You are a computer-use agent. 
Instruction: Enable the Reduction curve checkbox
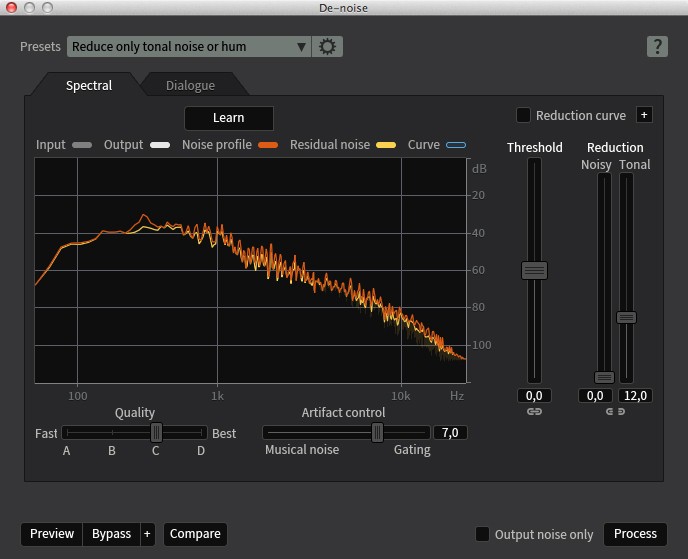523,115
